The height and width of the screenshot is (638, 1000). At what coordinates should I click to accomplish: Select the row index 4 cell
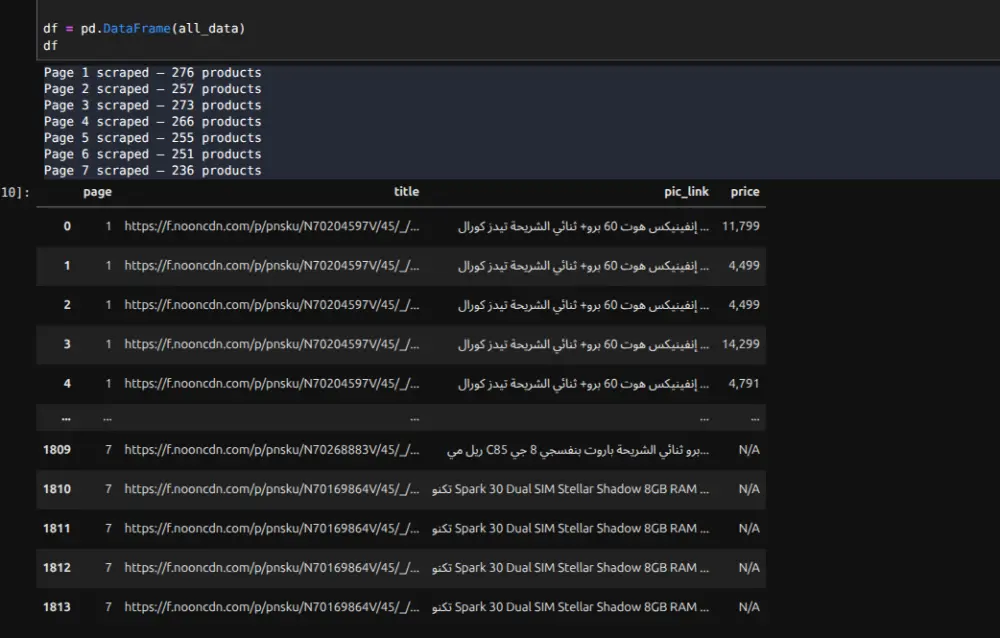click(67, 383)
